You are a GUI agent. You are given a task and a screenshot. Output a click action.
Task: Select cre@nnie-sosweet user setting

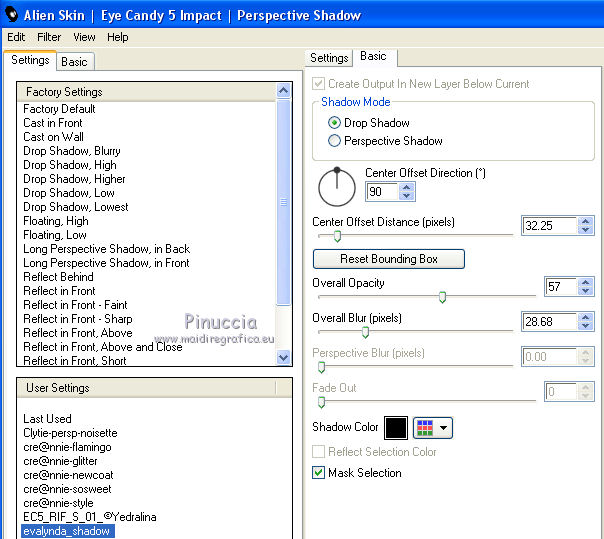point(67,489)
